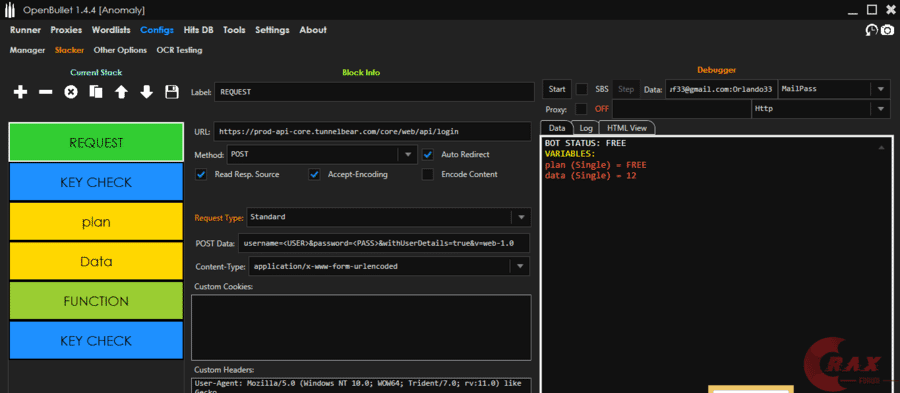
Task: Open the Method POST dropdown
Action: tap(408, 154)
